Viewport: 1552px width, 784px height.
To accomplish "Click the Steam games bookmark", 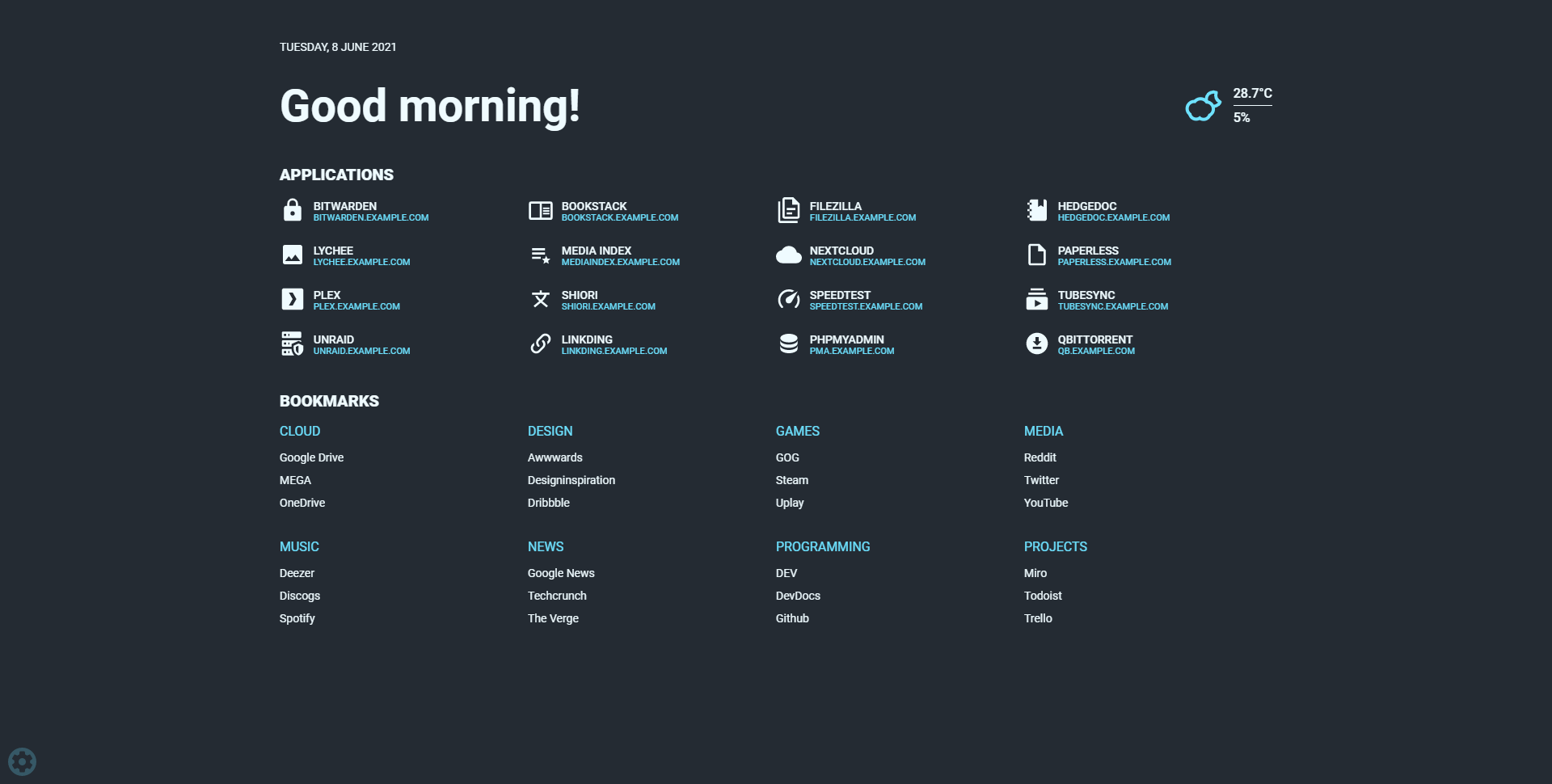I will (x=791, y=480).
